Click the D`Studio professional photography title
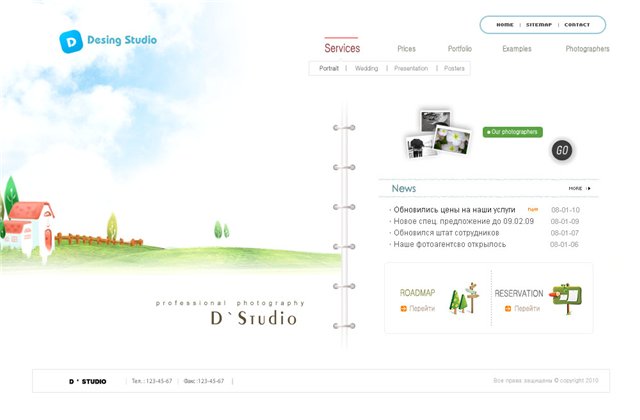640x420 pixels. 231,314
